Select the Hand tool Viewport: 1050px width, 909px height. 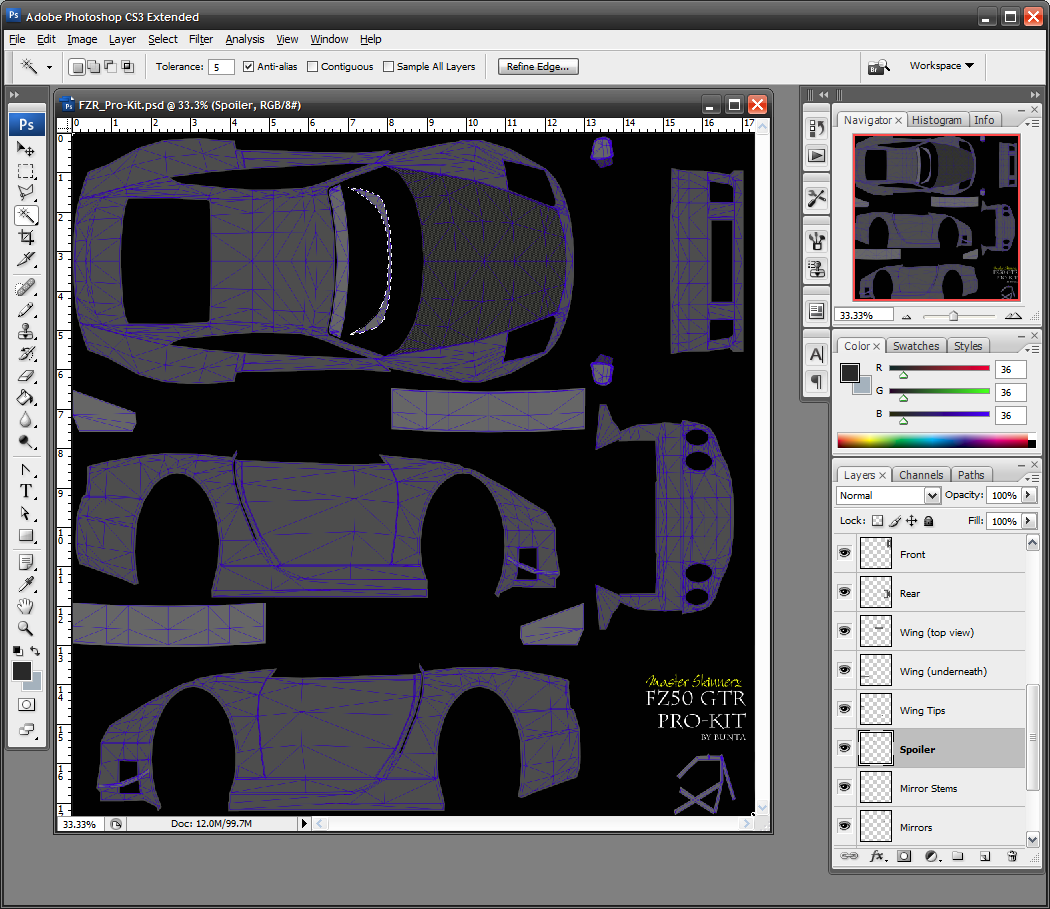coord(26,606)
